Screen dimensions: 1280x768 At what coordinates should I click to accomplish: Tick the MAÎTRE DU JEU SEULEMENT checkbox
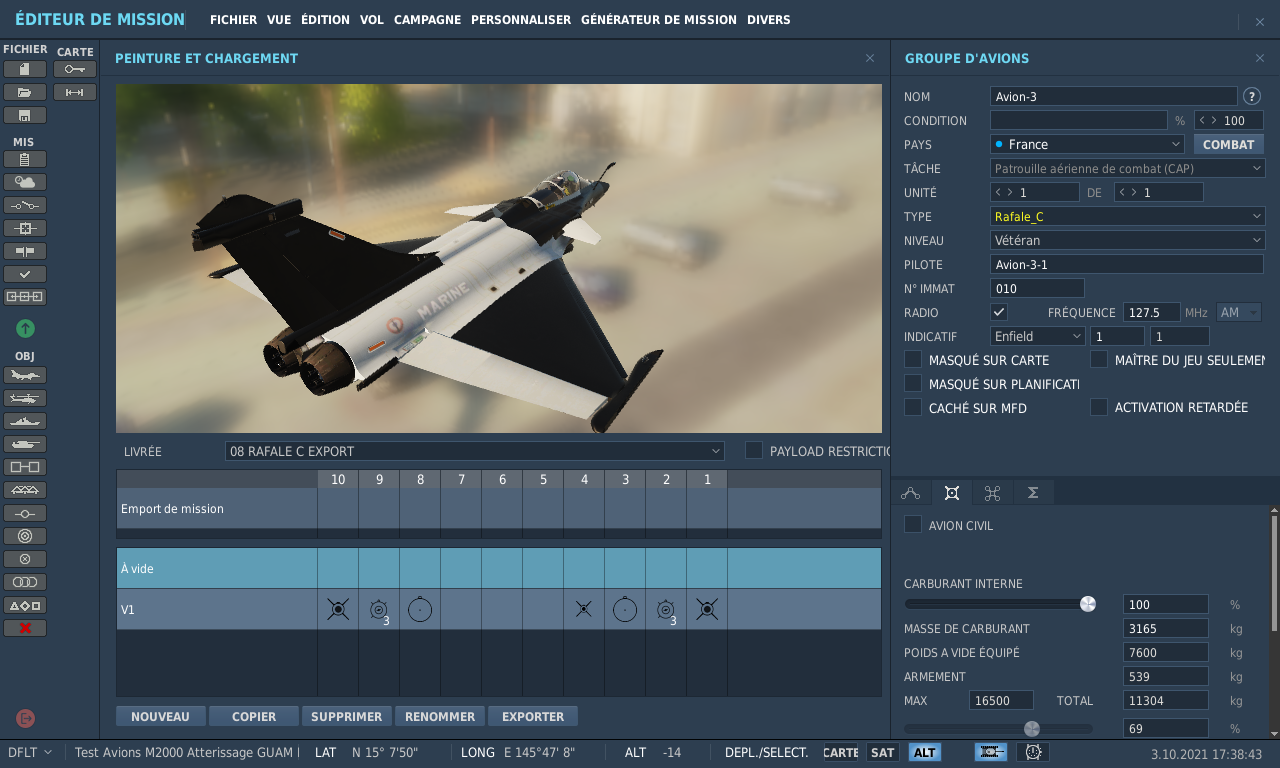coord(1099,359)
